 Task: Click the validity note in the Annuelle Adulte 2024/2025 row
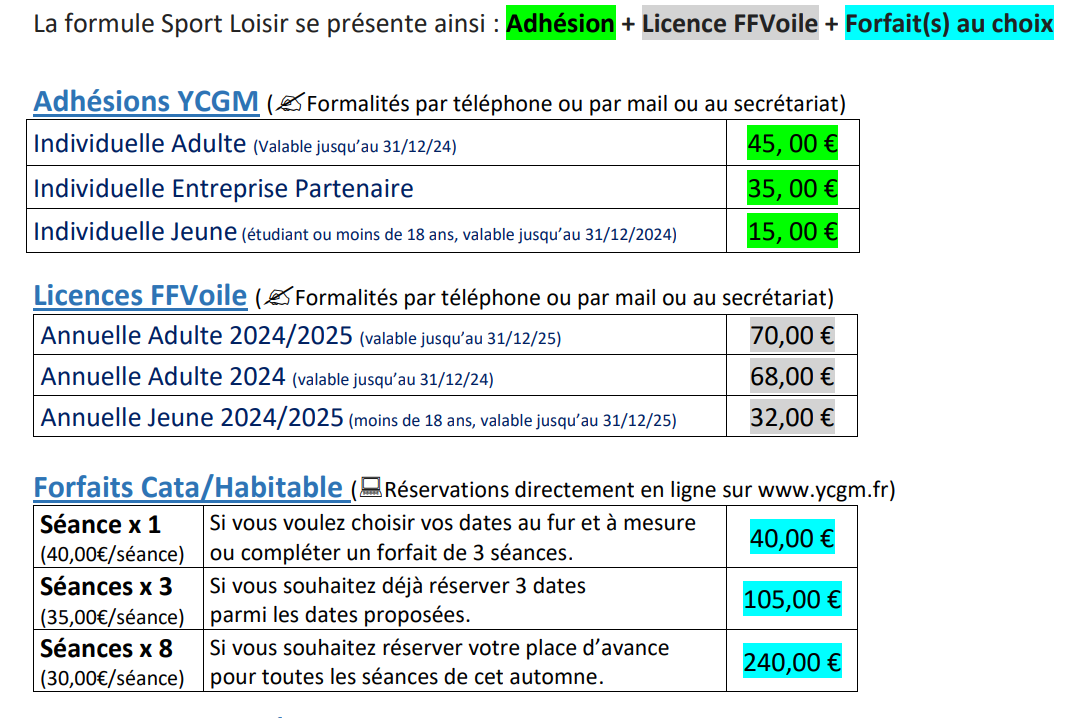point(460,338)
